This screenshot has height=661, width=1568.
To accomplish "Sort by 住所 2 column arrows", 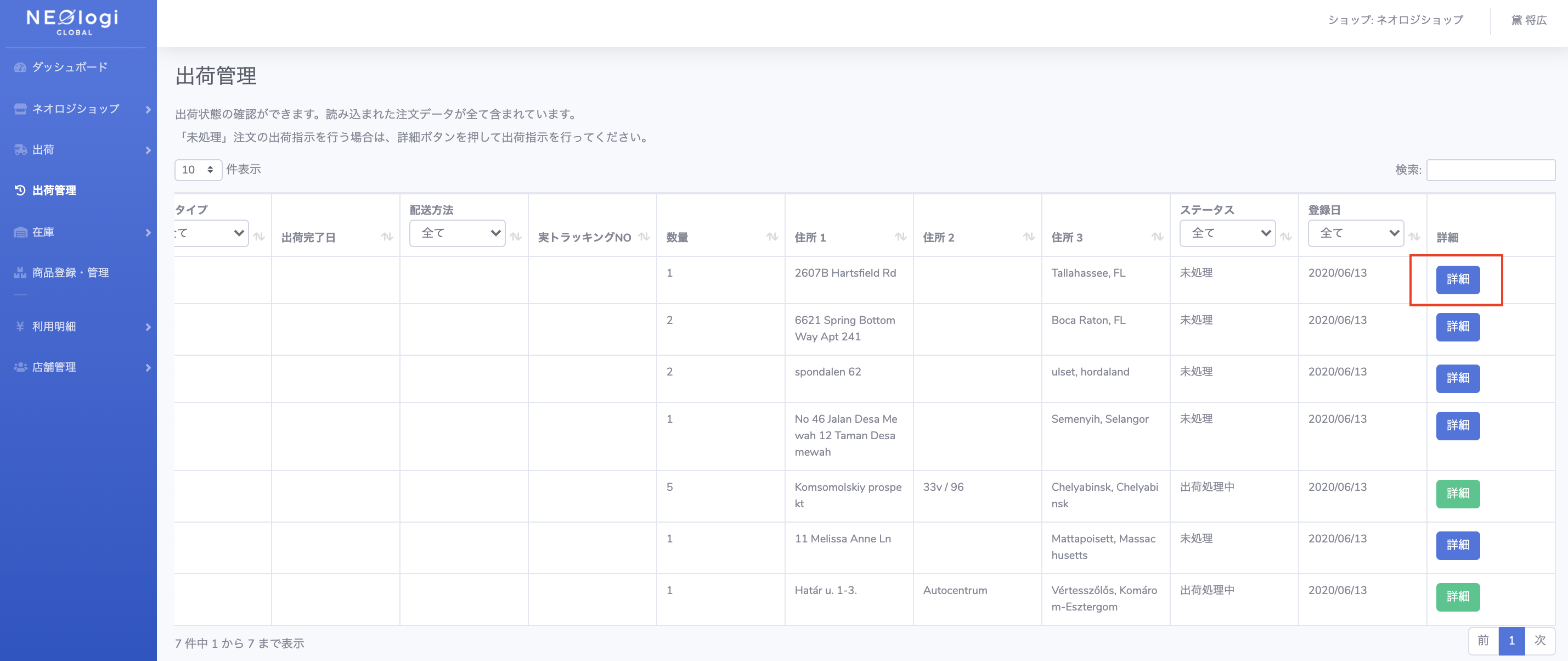I will (x=1029, y=237).
